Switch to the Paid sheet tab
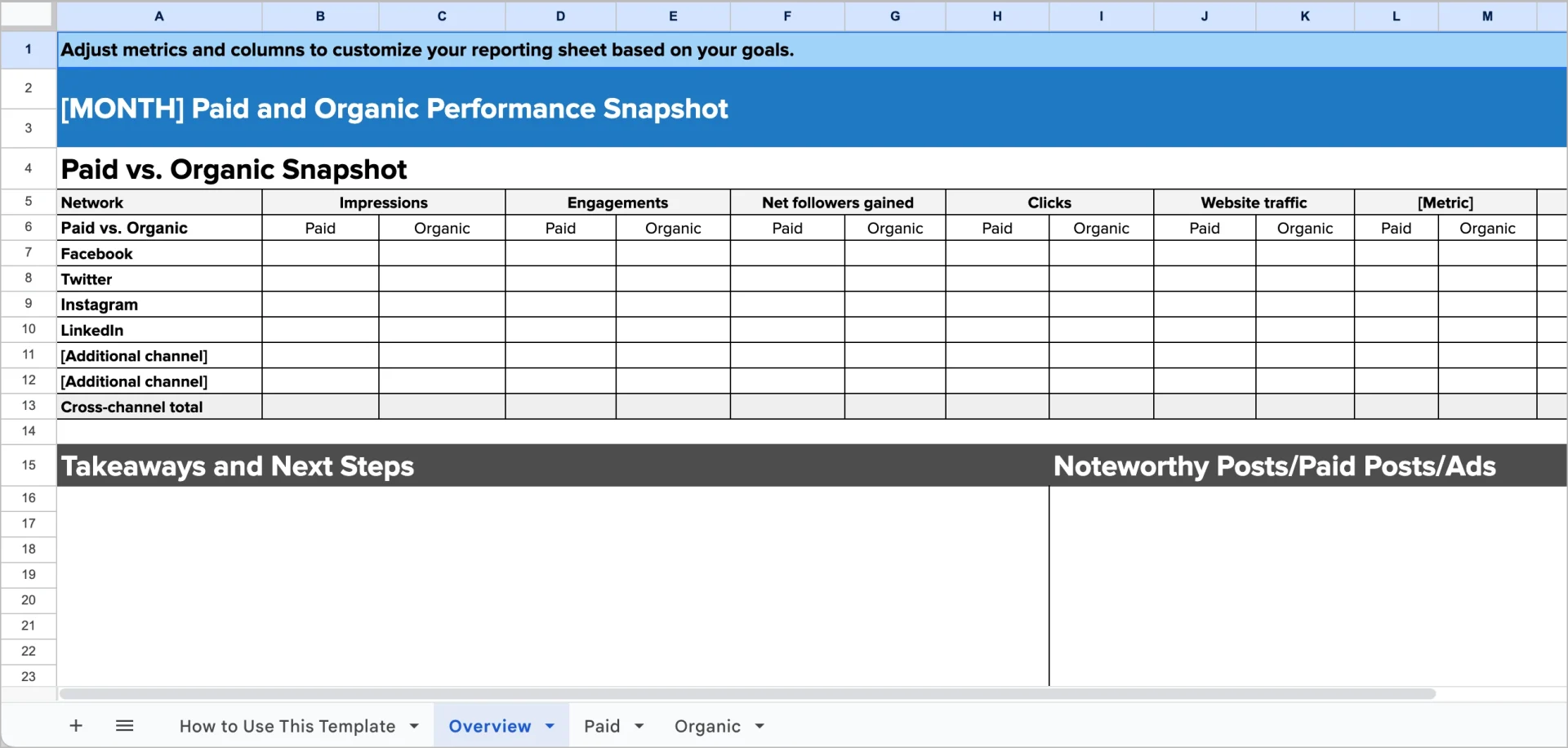The height and width of the screenshot is (748, 1568). (x=602, y=725)
